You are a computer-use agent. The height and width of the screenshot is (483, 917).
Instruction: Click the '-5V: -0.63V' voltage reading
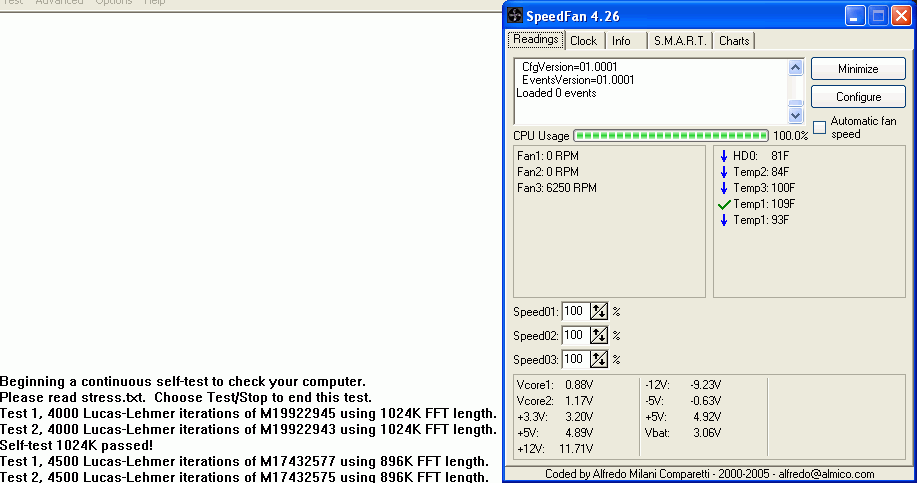pos(683,401)
